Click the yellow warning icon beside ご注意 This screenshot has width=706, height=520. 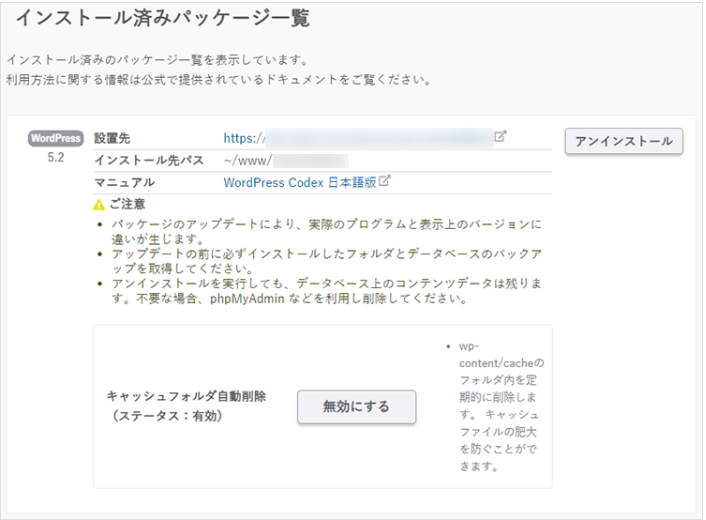click(x=99, y=205)
